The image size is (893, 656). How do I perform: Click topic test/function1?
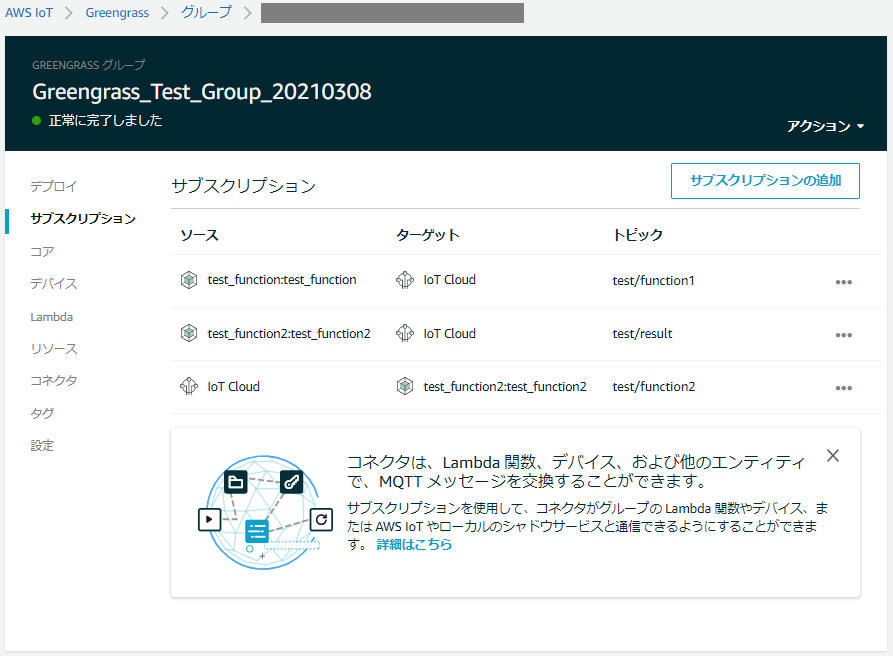653,281
